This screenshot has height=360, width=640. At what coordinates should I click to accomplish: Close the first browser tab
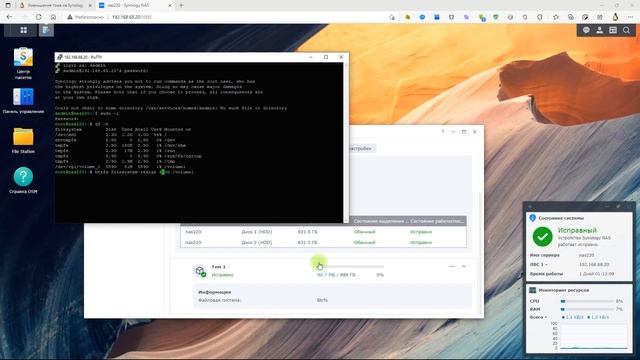point(90,5)
